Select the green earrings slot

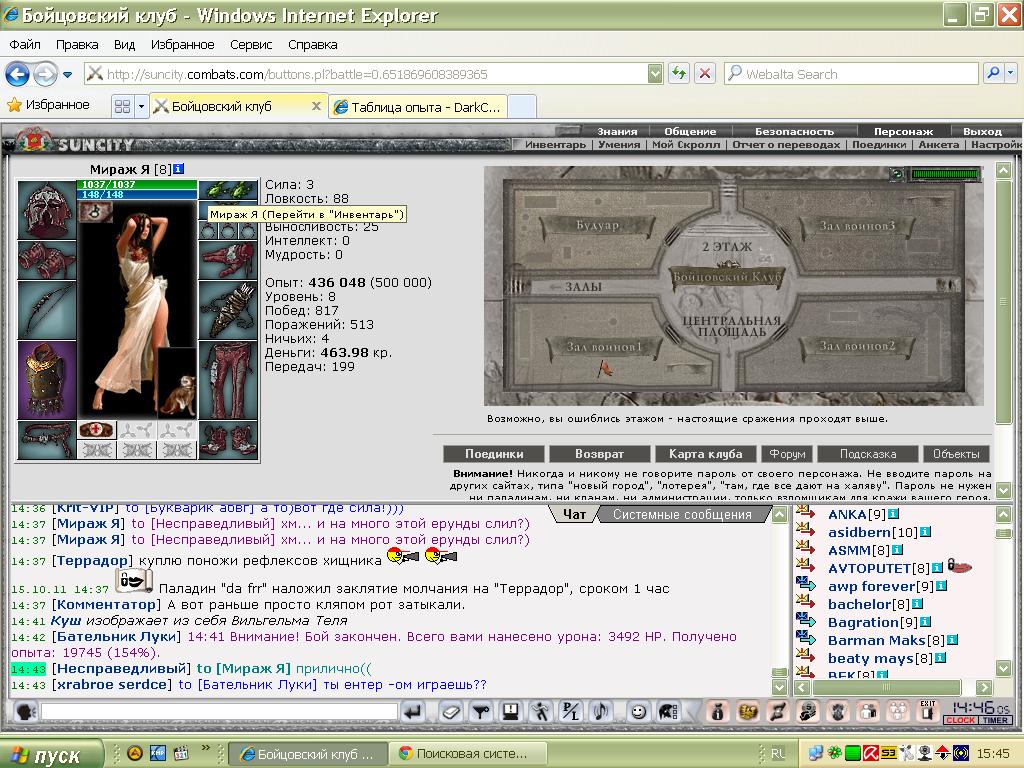point(228,190)
